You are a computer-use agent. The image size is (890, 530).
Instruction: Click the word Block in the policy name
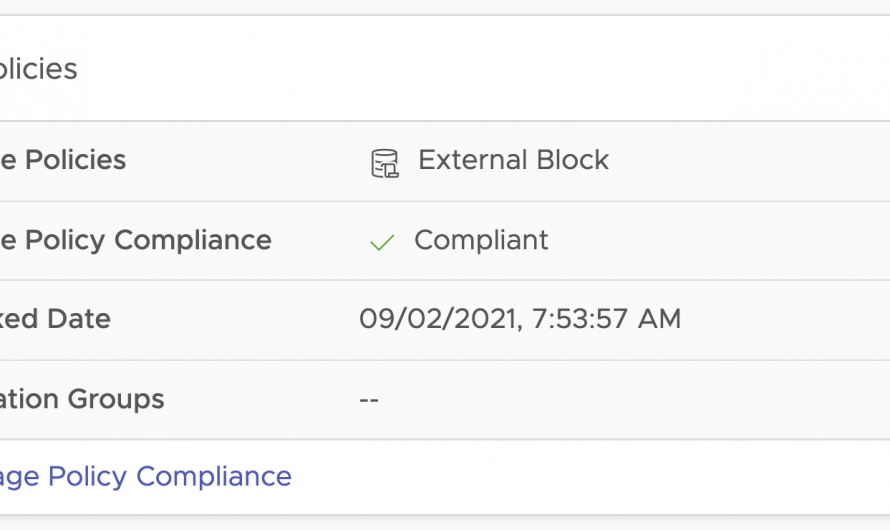pos(572,160)
